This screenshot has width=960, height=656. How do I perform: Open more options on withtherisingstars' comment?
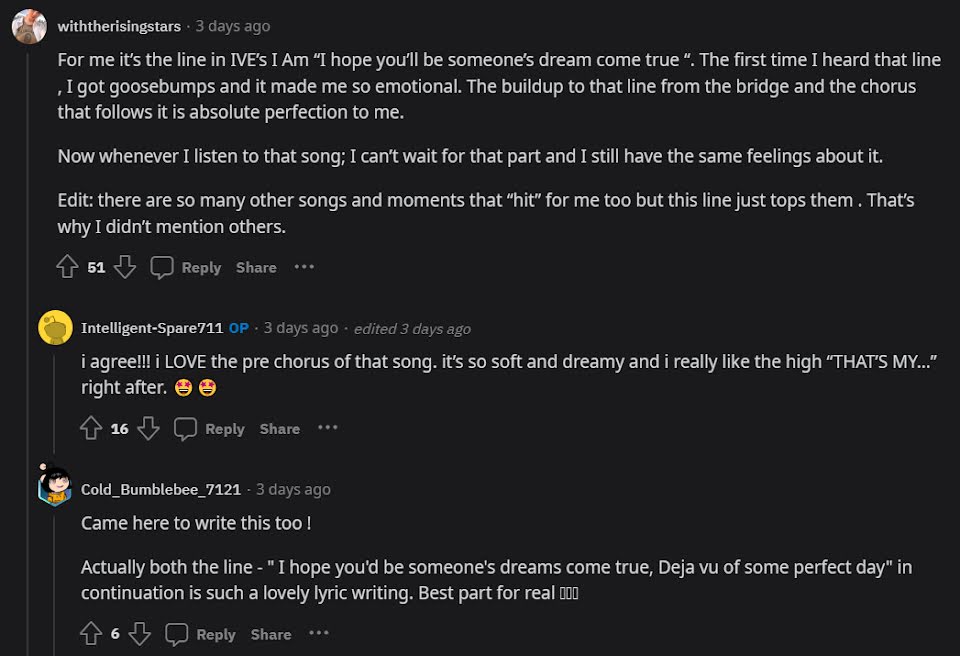coord(304,267)
